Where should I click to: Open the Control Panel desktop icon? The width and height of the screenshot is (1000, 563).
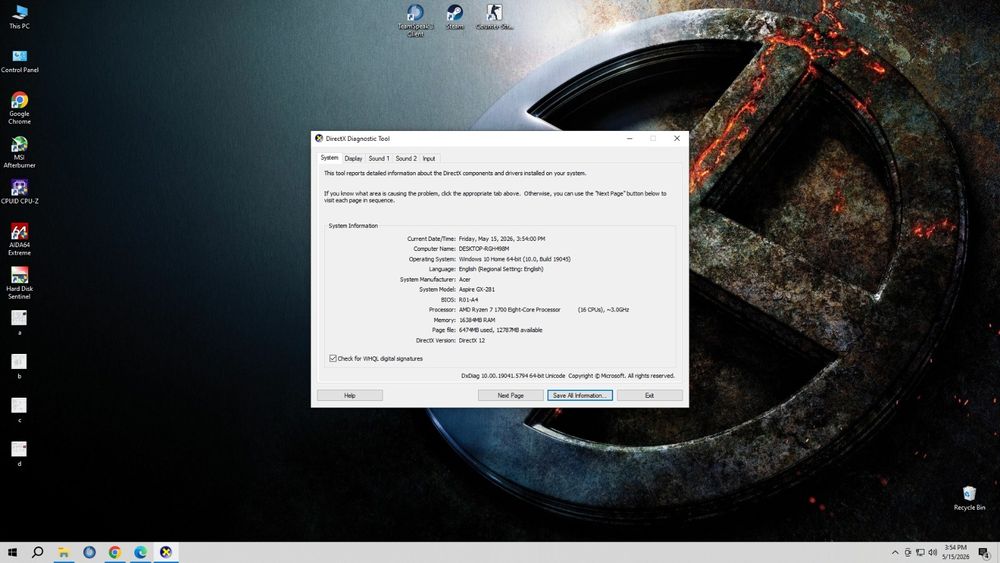(20, 61)
